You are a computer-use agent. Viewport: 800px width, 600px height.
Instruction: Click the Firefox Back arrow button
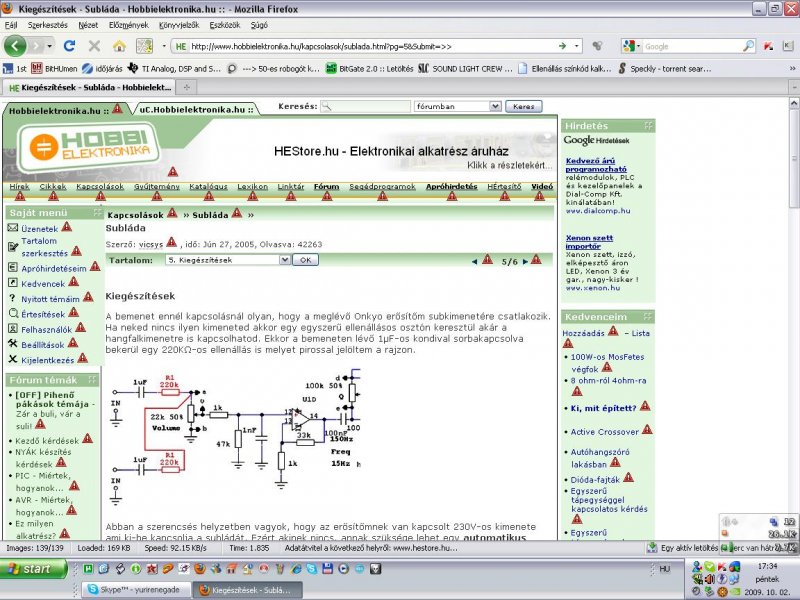15,46
